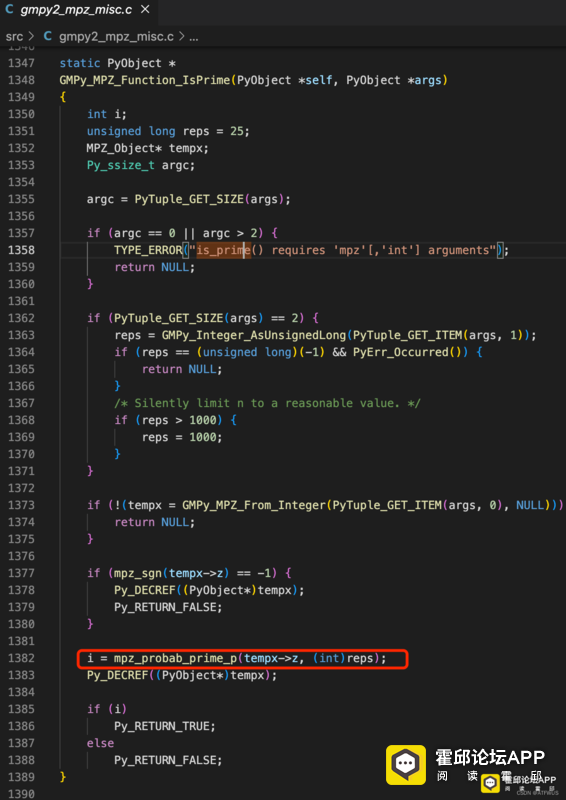Click the C file icon in the breadcrumb bar
The height and width of the screenshot is (800, 566).
point(48,36)
